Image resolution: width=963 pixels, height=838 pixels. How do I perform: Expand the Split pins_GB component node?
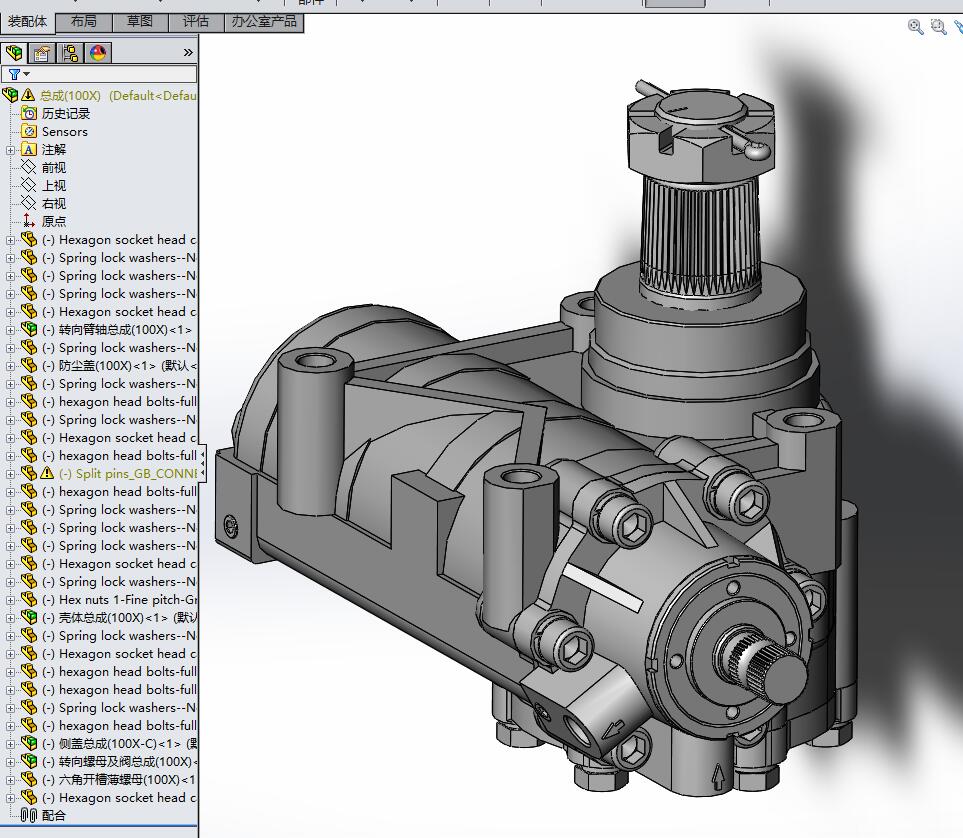point(11,474)
